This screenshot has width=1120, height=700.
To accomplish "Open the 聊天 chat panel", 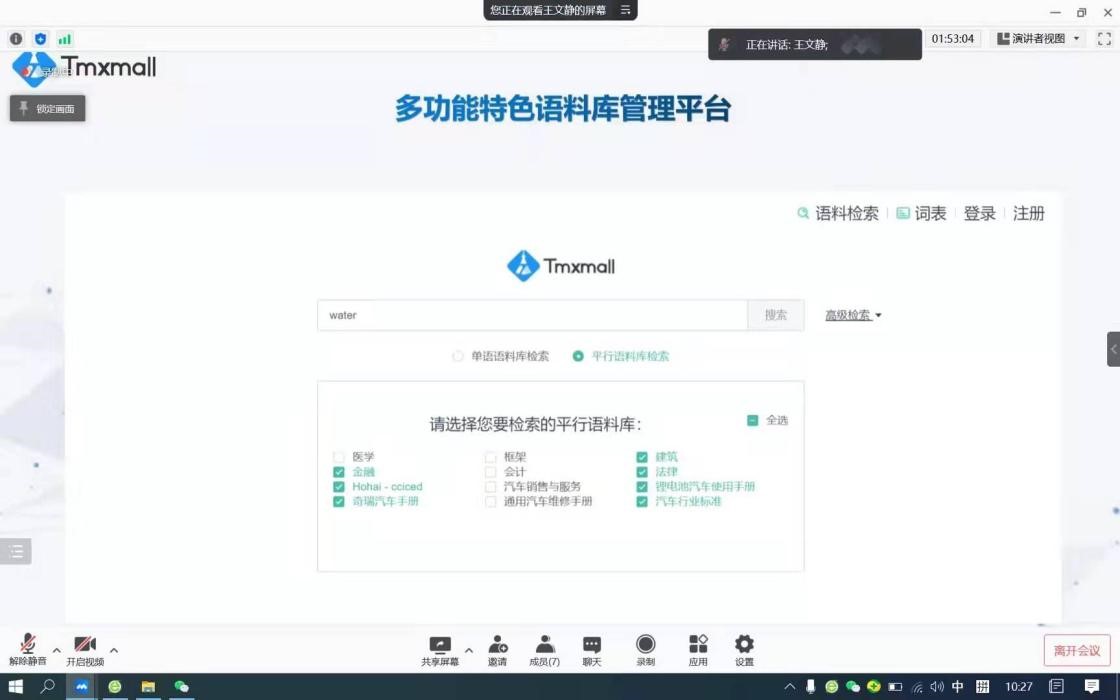I will click(592, 651).
